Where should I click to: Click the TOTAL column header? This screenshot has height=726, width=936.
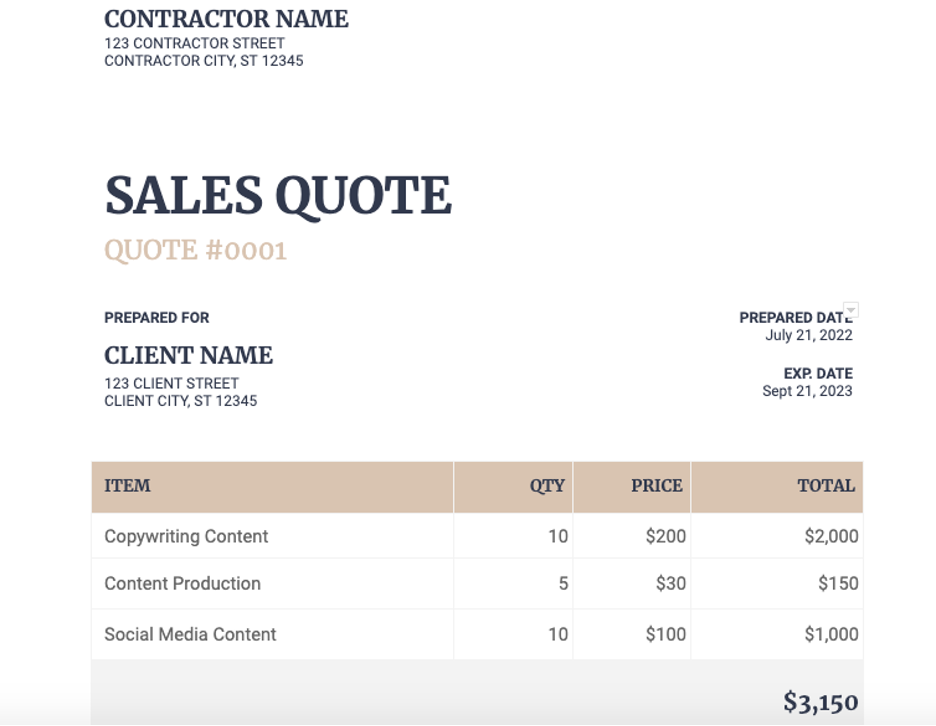click(826, 486)
